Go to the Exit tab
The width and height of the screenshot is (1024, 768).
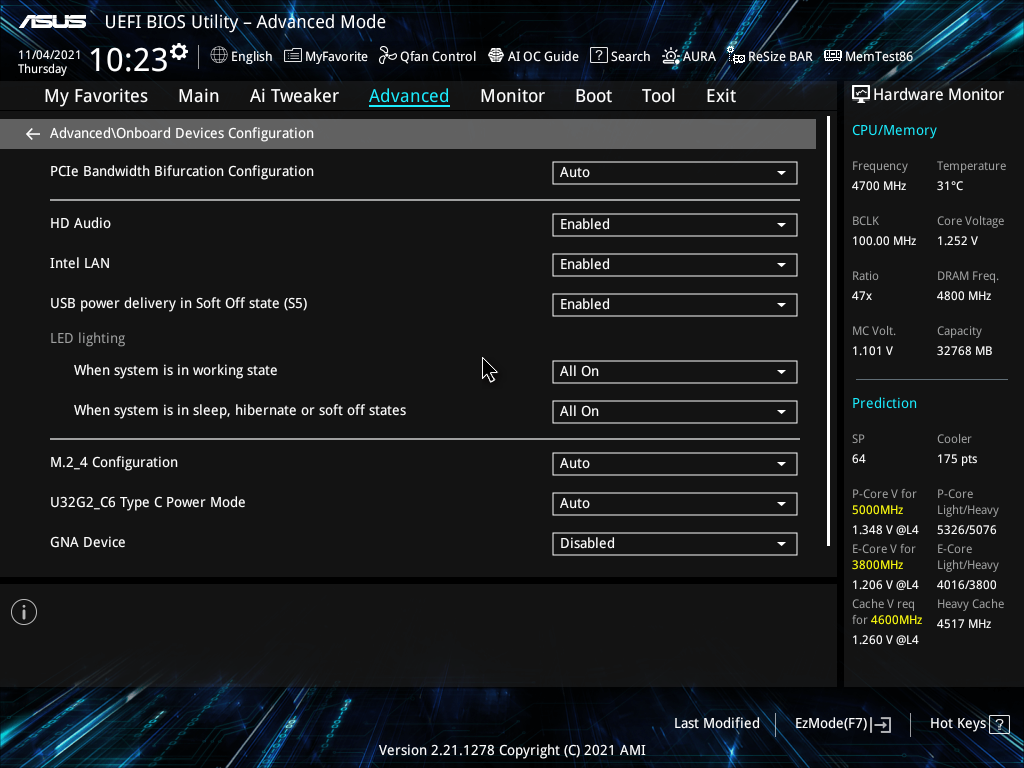(721, 96)
